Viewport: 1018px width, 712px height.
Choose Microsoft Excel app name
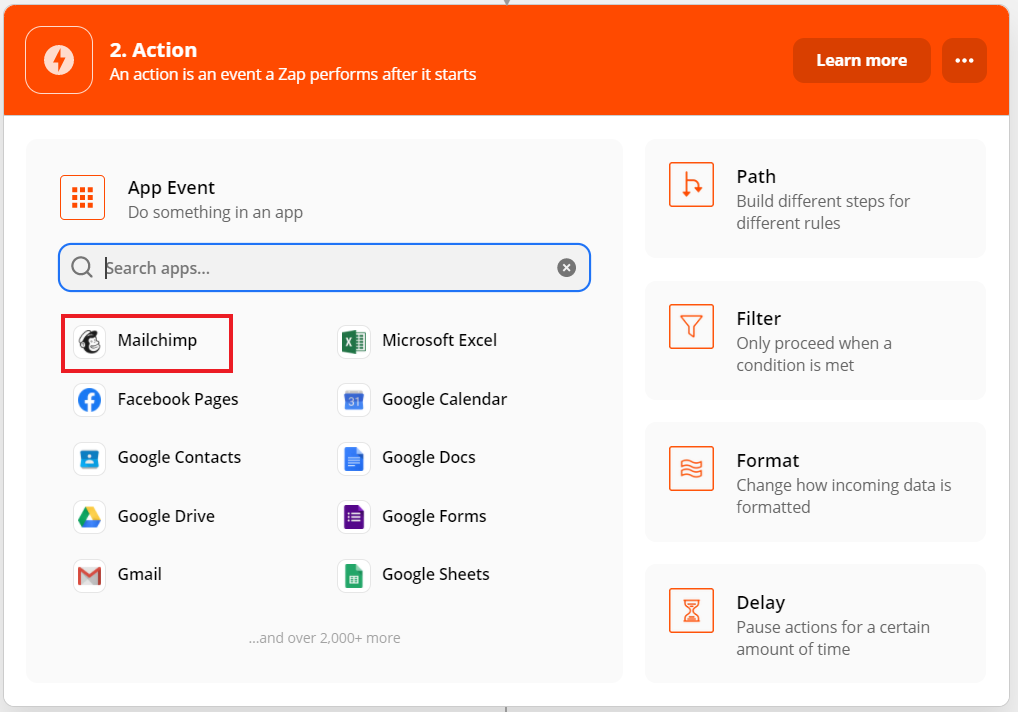tap(440, 340)
